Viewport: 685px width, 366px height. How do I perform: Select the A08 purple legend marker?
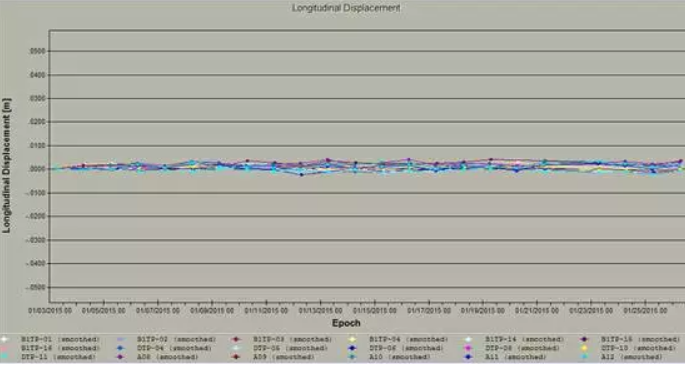121,357
